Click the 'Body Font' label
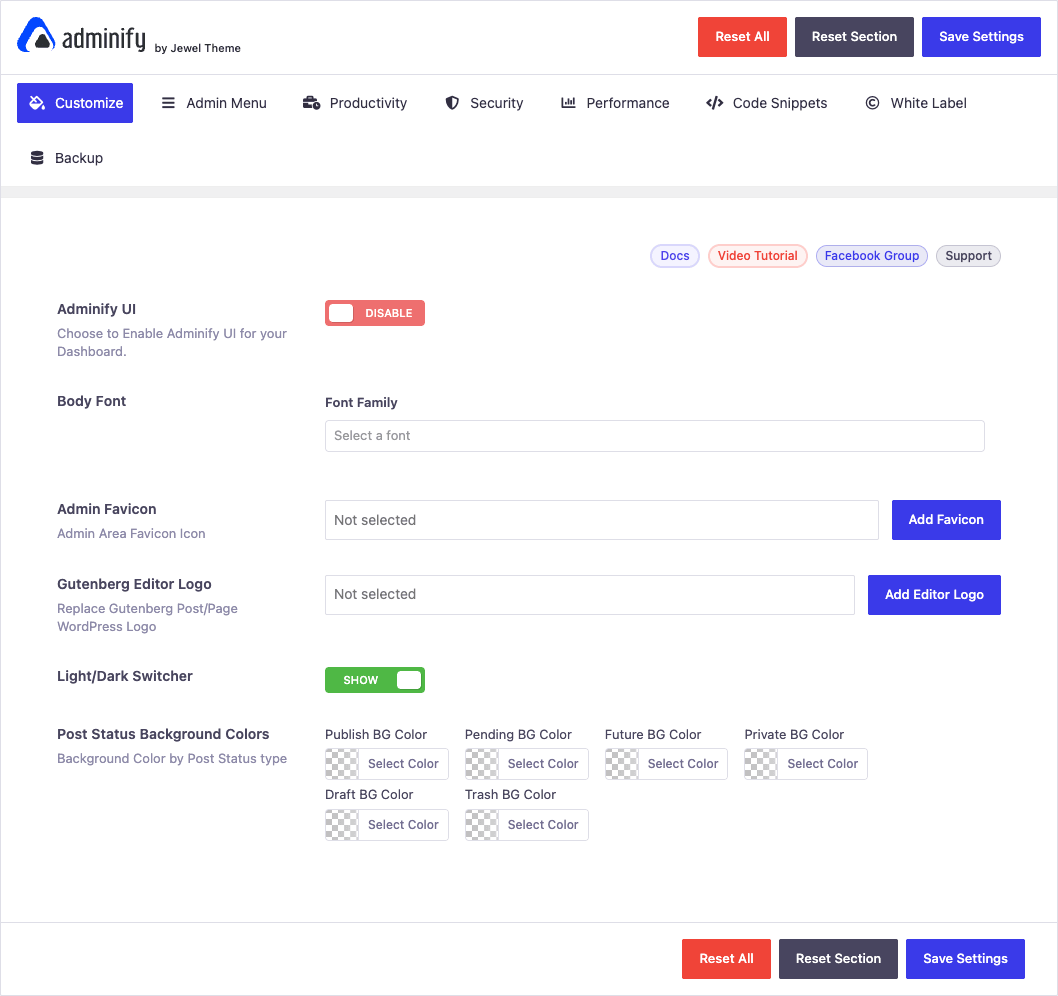Viewport: 1058px width, 996px height. (x=92, y=401)
